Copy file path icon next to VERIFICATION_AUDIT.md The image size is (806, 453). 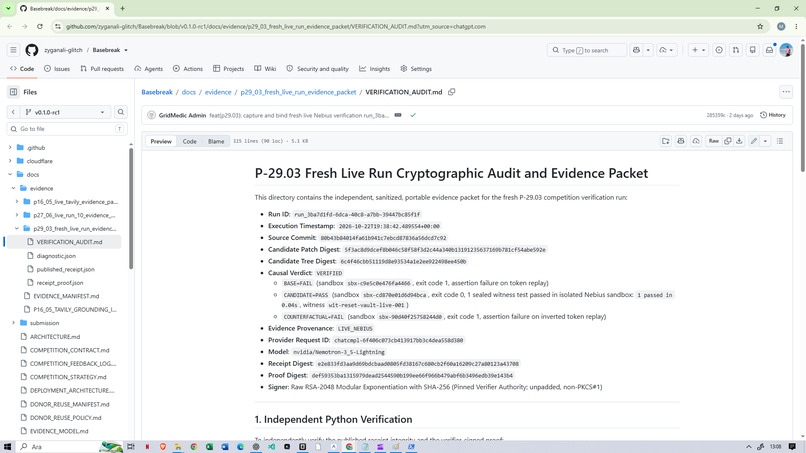[451, 92]
